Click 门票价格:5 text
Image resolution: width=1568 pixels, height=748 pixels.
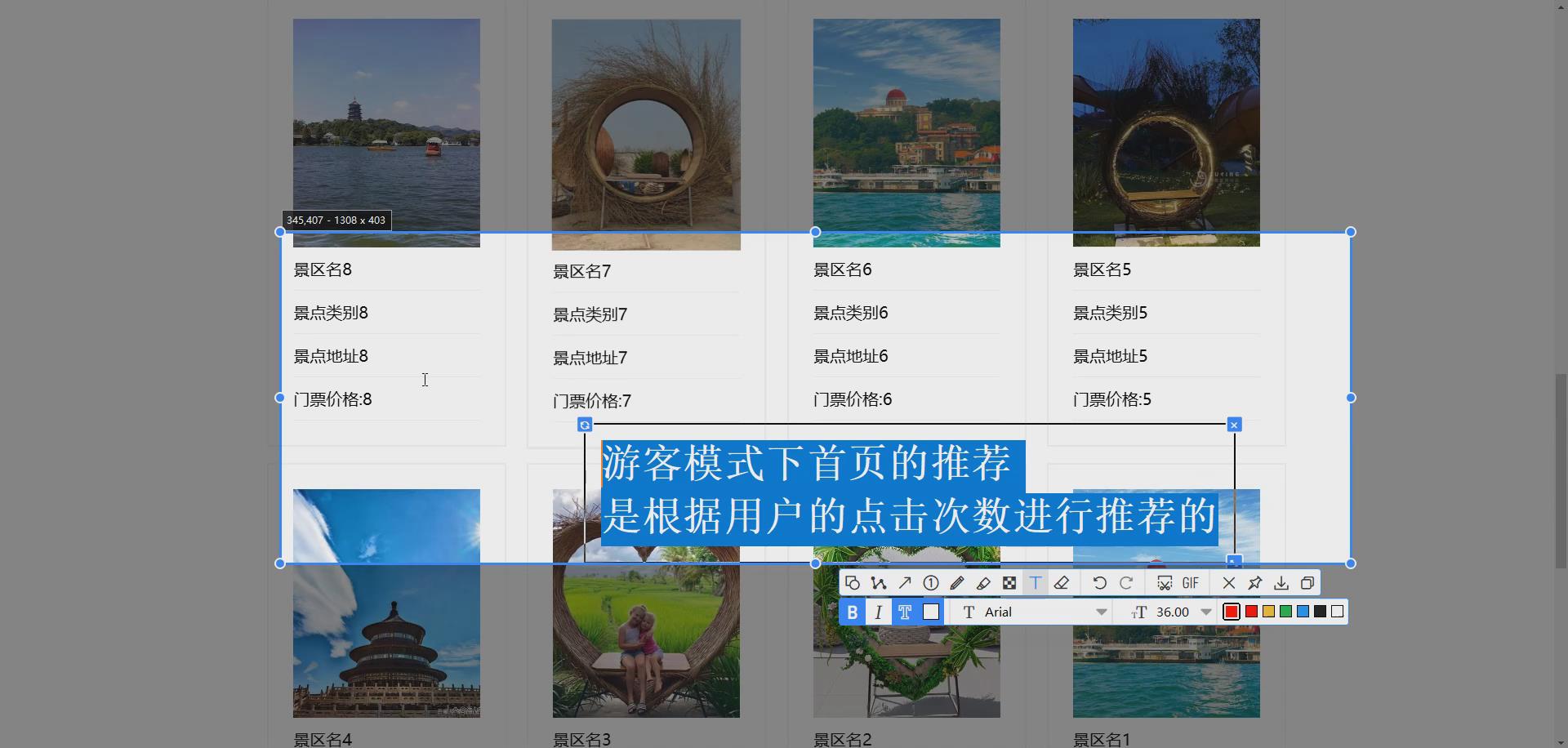[x=1113, y=399]
